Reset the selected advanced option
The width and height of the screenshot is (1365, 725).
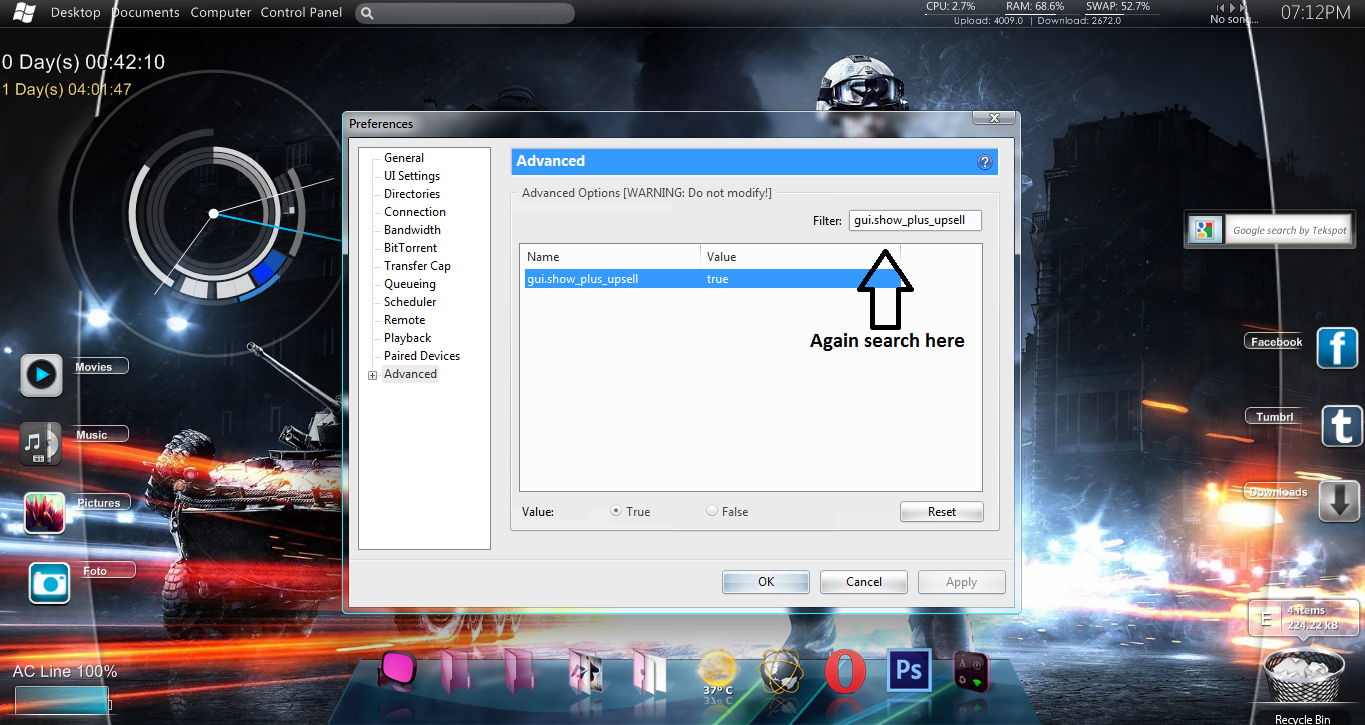[x=942, y=512]
